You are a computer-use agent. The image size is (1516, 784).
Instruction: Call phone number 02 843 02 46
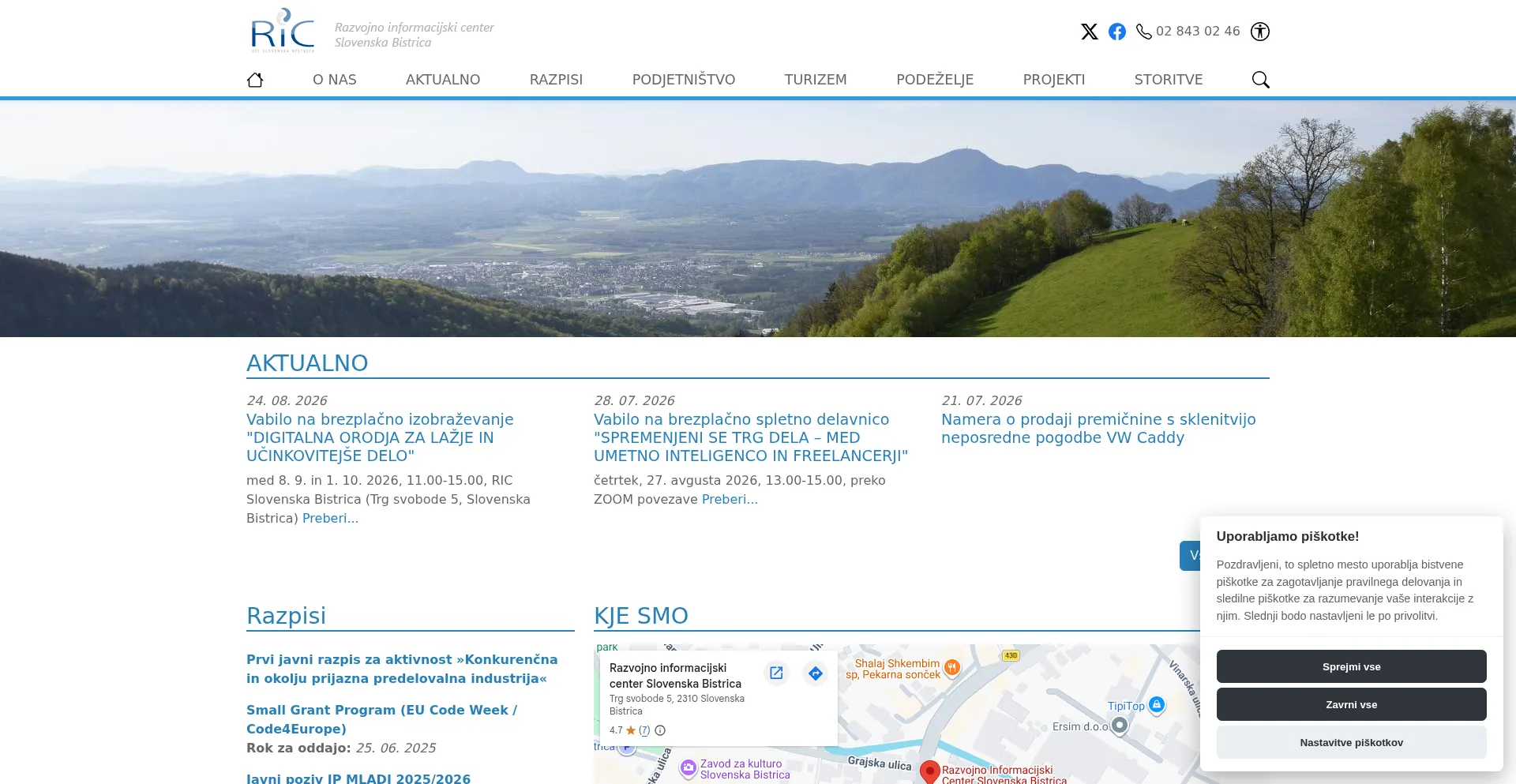point(1198,32)
